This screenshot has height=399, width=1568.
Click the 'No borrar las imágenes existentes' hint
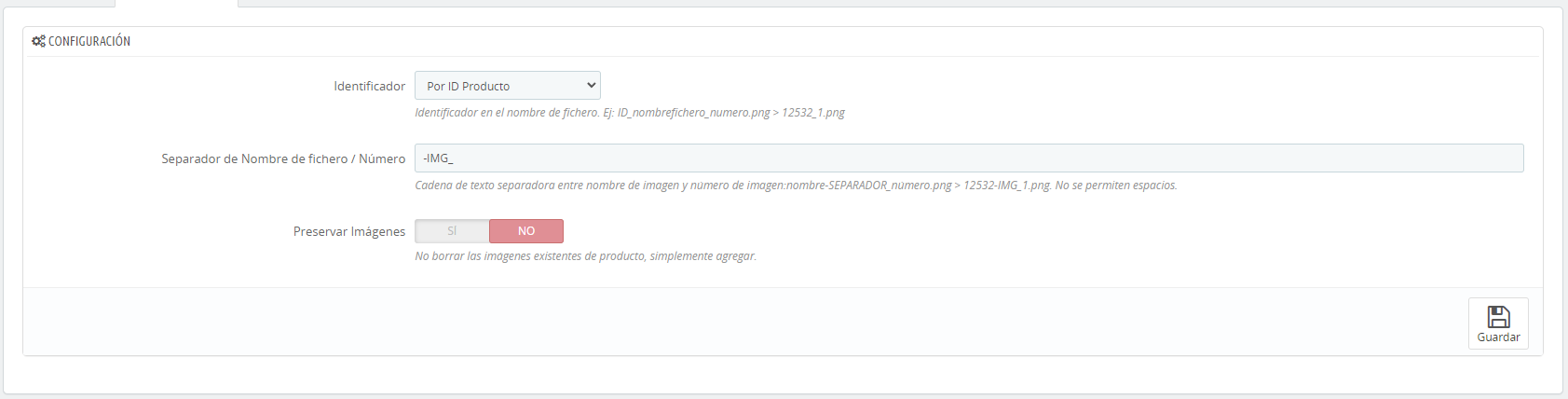pos(585,256)
